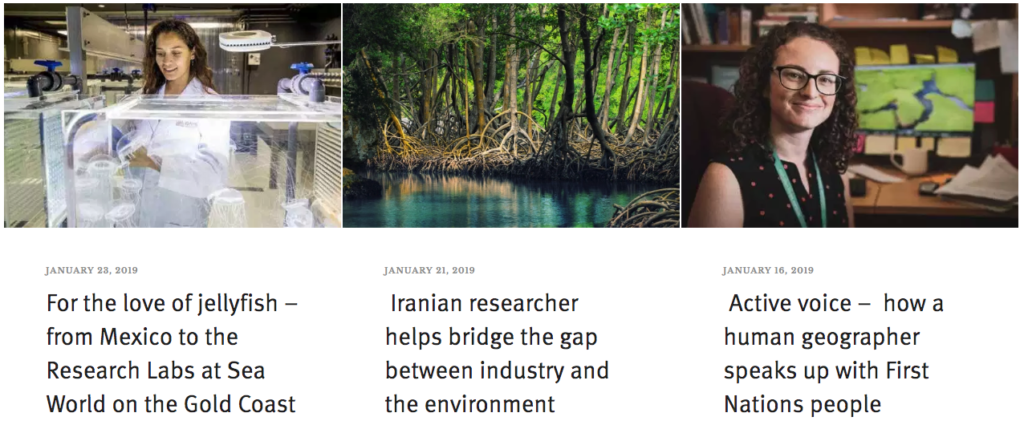Click the white coffee mug on the desk

click(908, 161)
